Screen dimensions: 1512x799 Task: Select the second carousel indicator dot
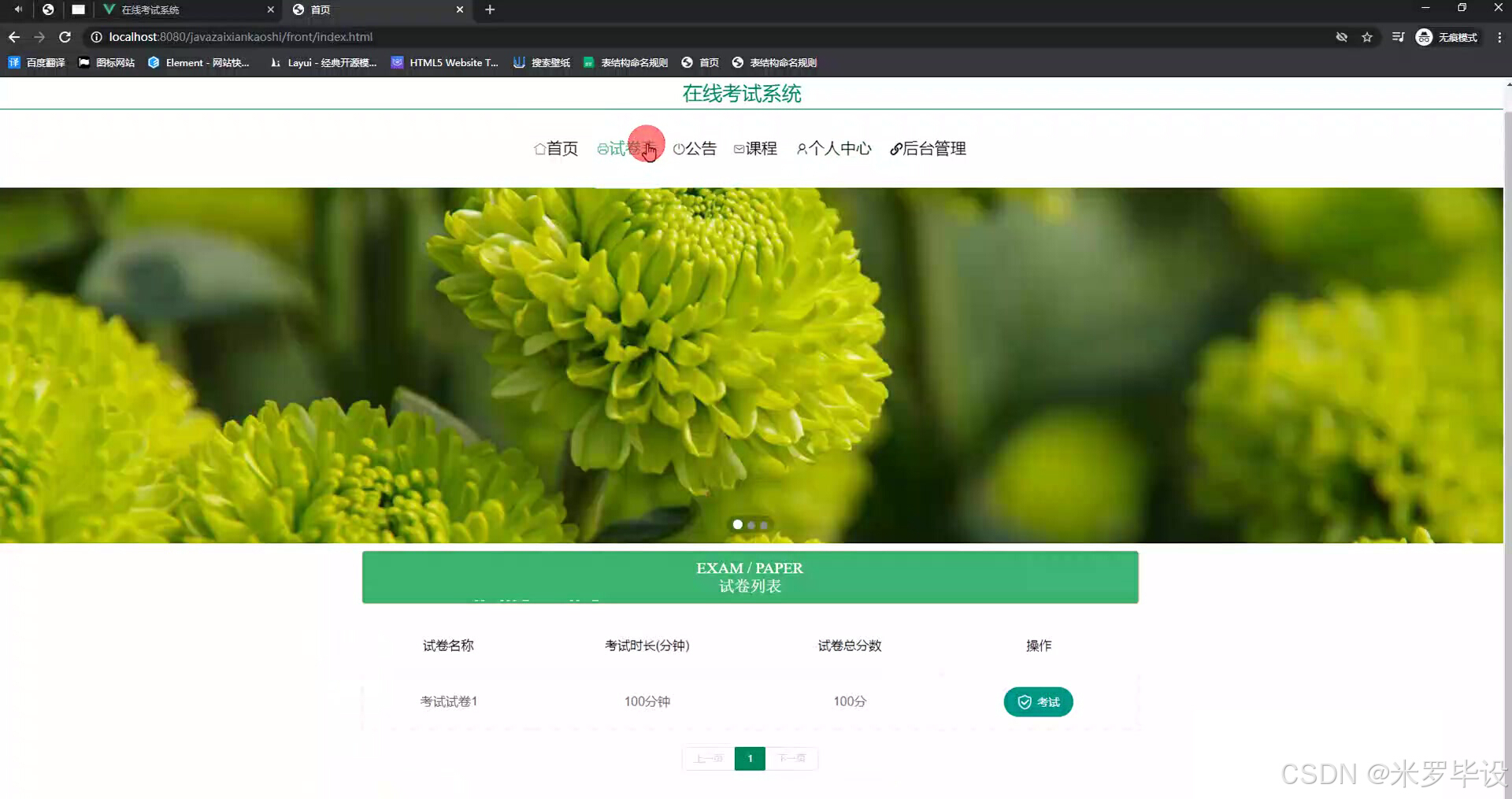pyautogui.click(x=752, y=525)
